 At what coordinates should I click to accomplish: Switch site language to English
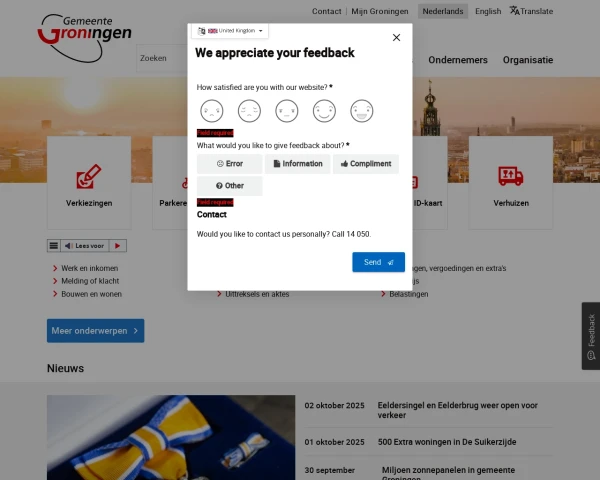(488, 11)
